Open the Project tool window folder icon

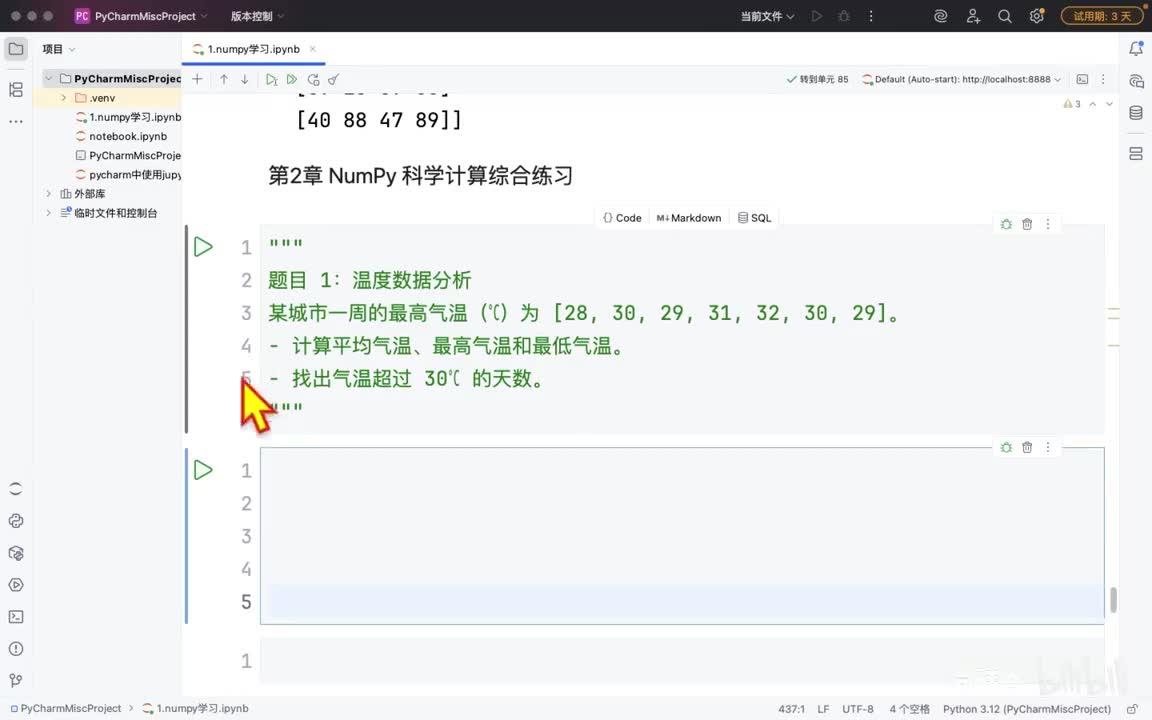(15, 49)
